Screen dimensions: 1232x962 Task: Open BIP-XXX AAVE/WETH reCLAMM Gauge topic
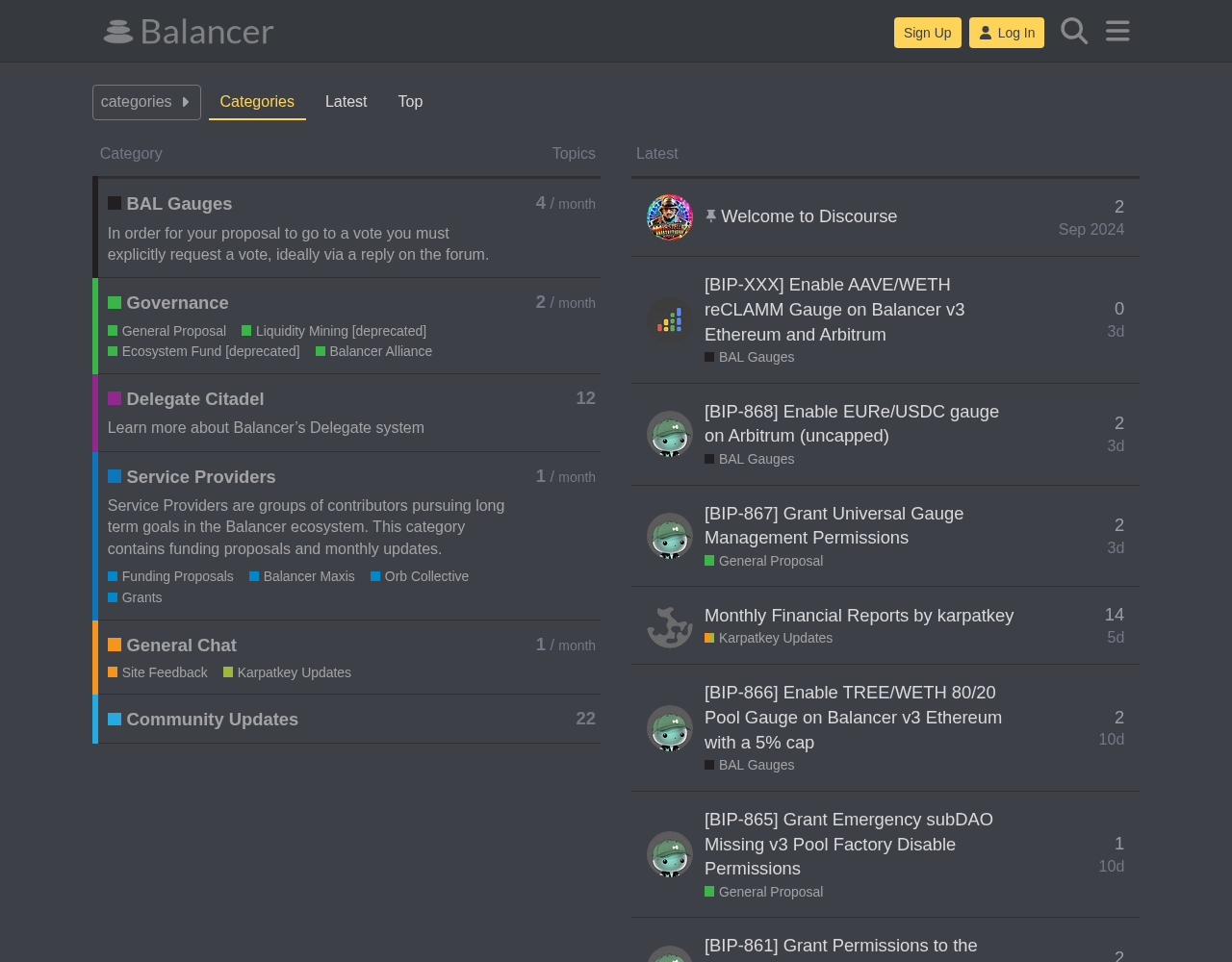[x=834, y=310]
